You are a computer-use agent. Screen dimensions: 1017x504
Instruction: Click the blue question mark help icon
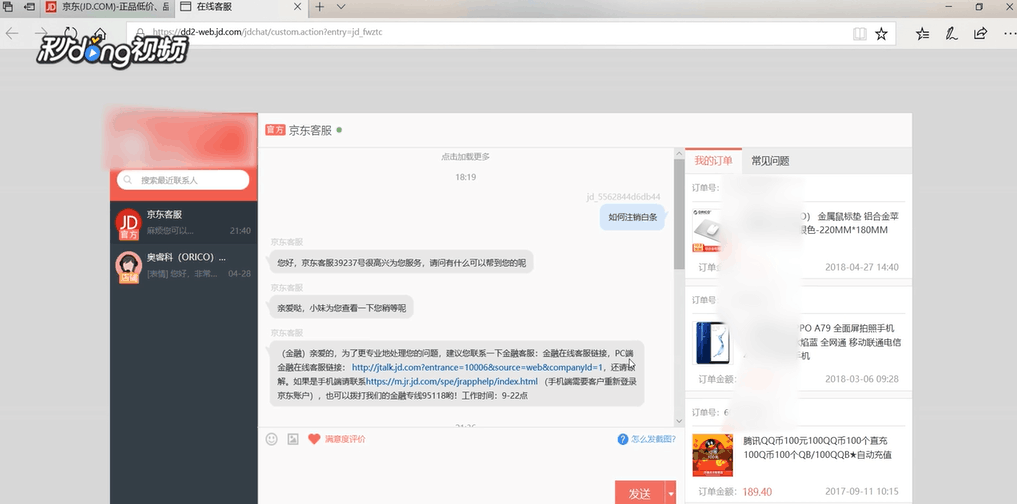click(623, 439)
